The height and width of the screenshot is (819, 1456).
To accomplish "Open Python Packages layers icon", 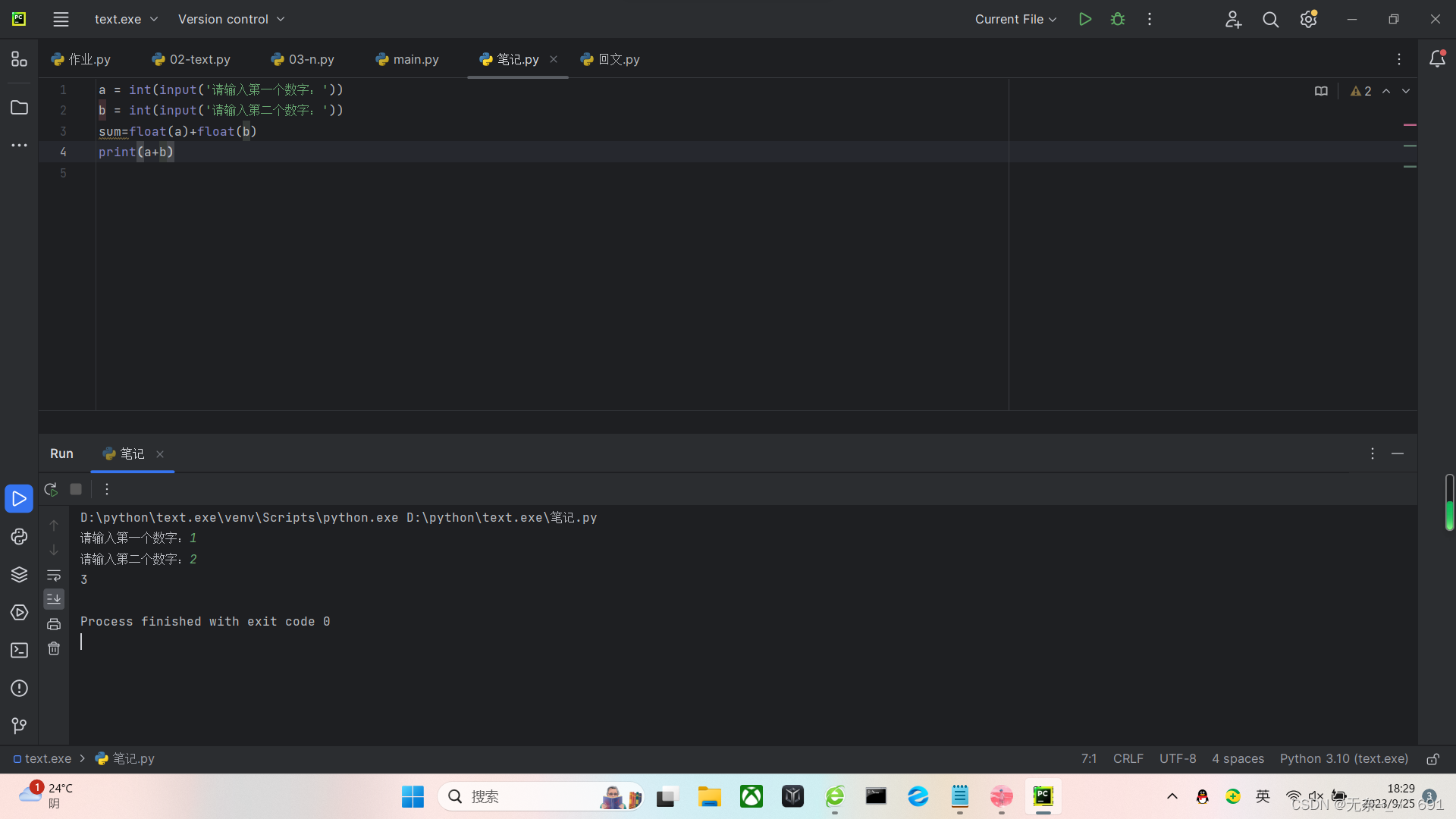I will point(19,575).
